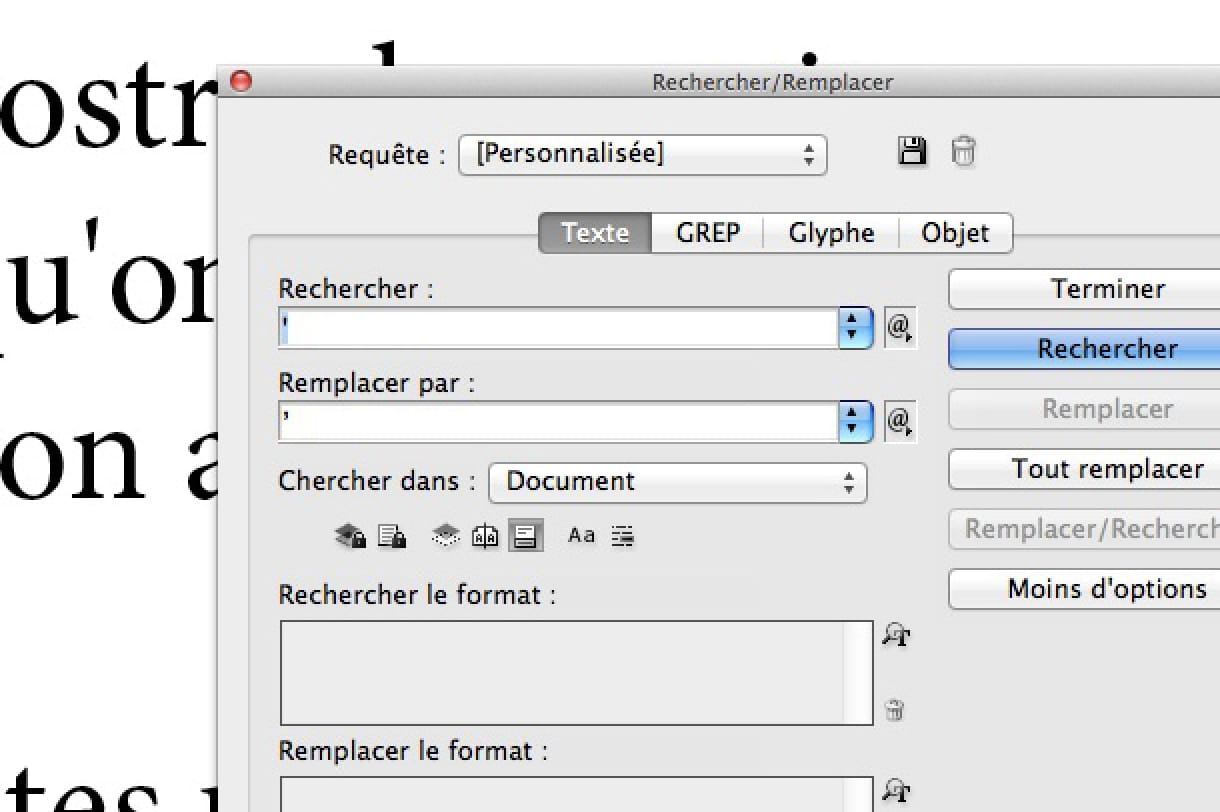Close the Rechercher/Remplacer dialog with red button
Viewport: 1220px width, 812px height.
[x=241, y=82]
